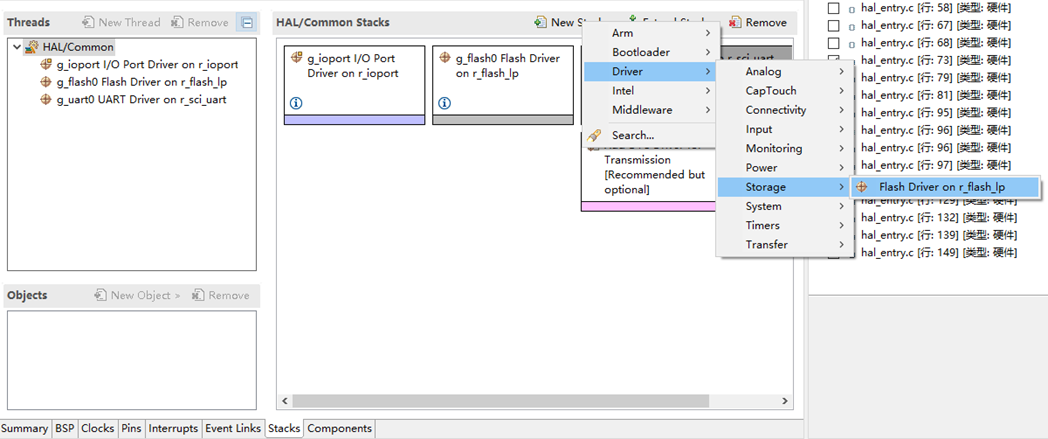Click Remove in the Threads header

pos(200,22)
